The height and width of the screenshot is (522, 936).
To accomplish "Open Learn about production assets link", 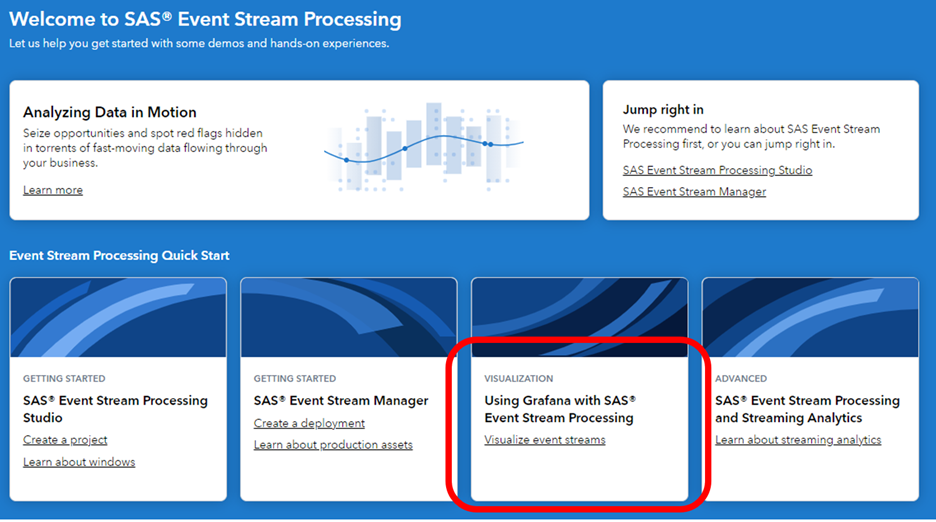I will click(333, 445).
